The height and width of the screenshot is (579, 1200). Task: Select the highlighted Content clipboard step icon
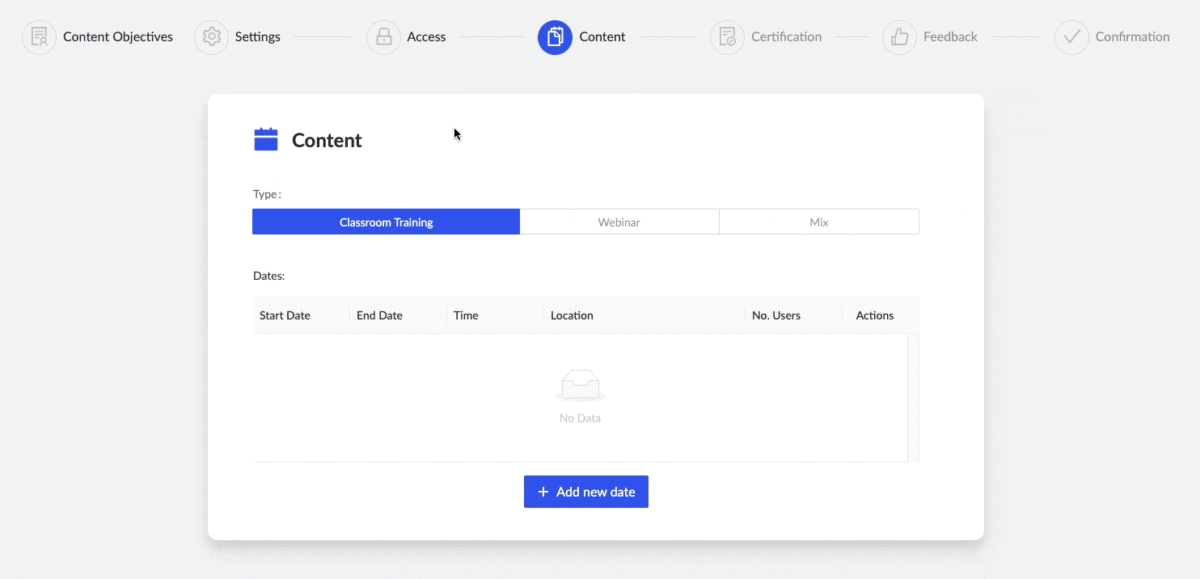[554, 36]
